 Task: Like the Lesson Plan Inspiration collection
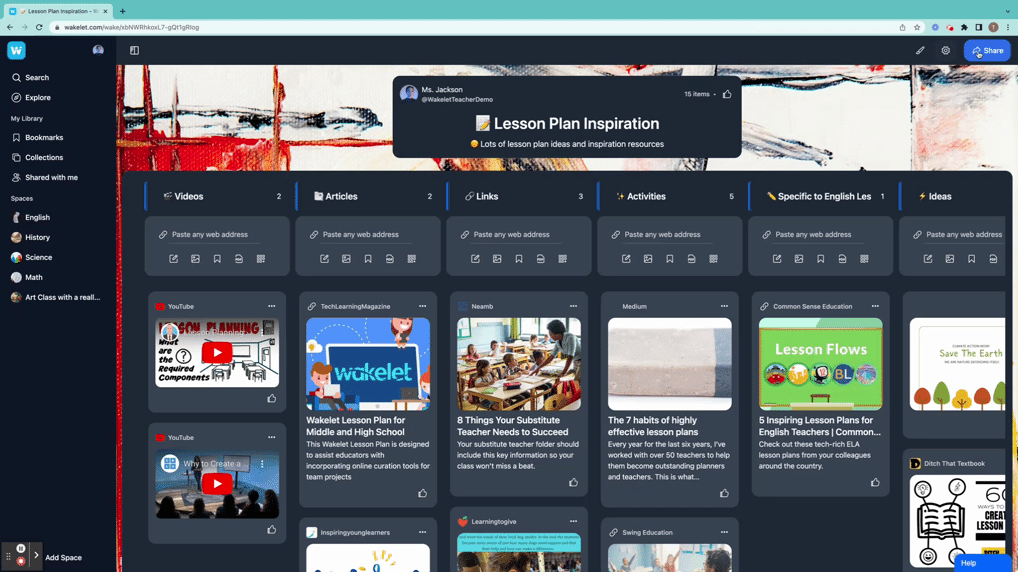click(x=727, y=94)
